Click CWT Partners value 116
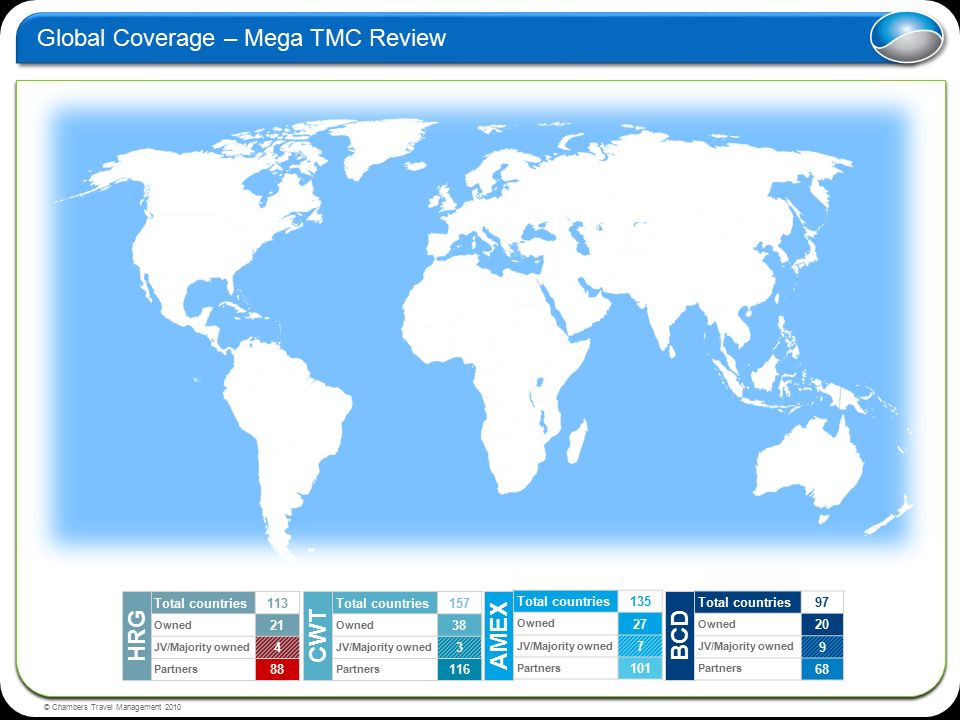Viewport: 960px width, 720px height. tap(459, 669)
